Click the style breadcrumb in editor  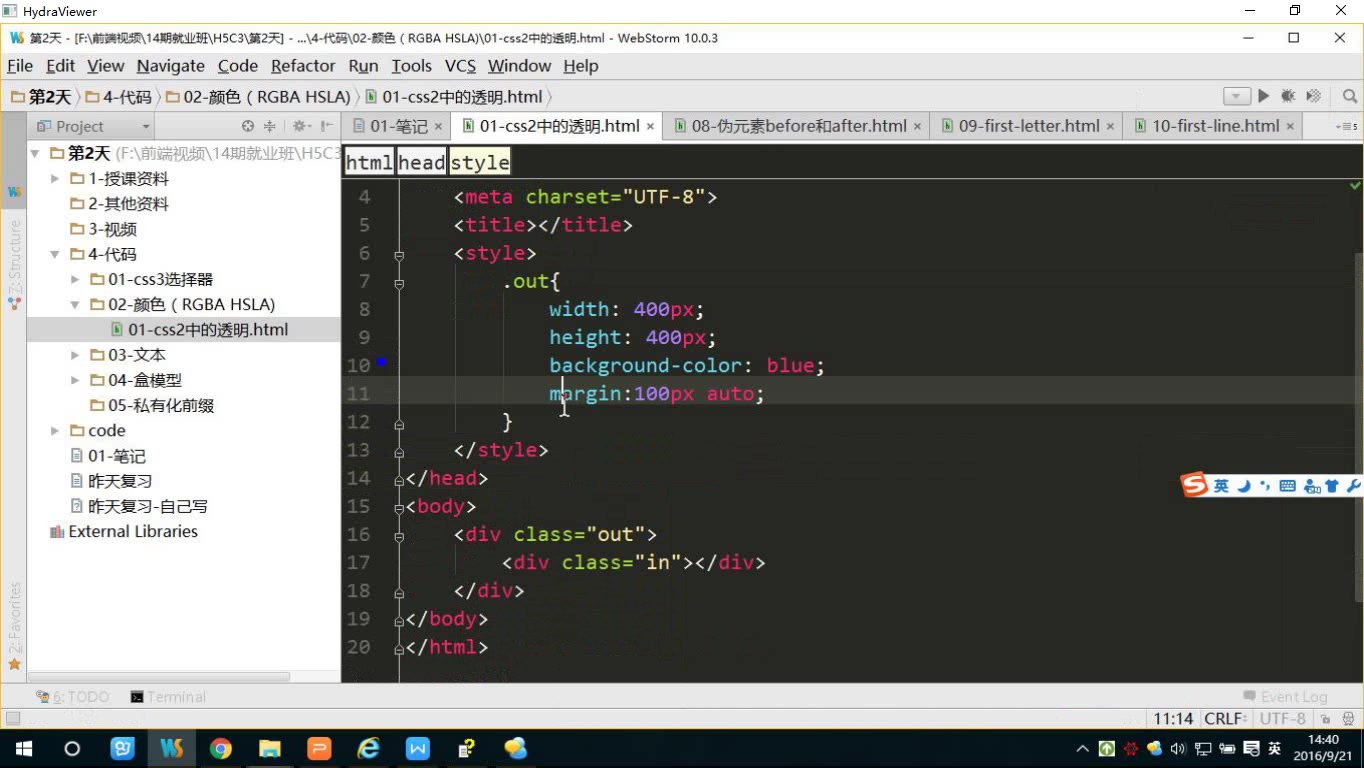[x=480, y=162]
